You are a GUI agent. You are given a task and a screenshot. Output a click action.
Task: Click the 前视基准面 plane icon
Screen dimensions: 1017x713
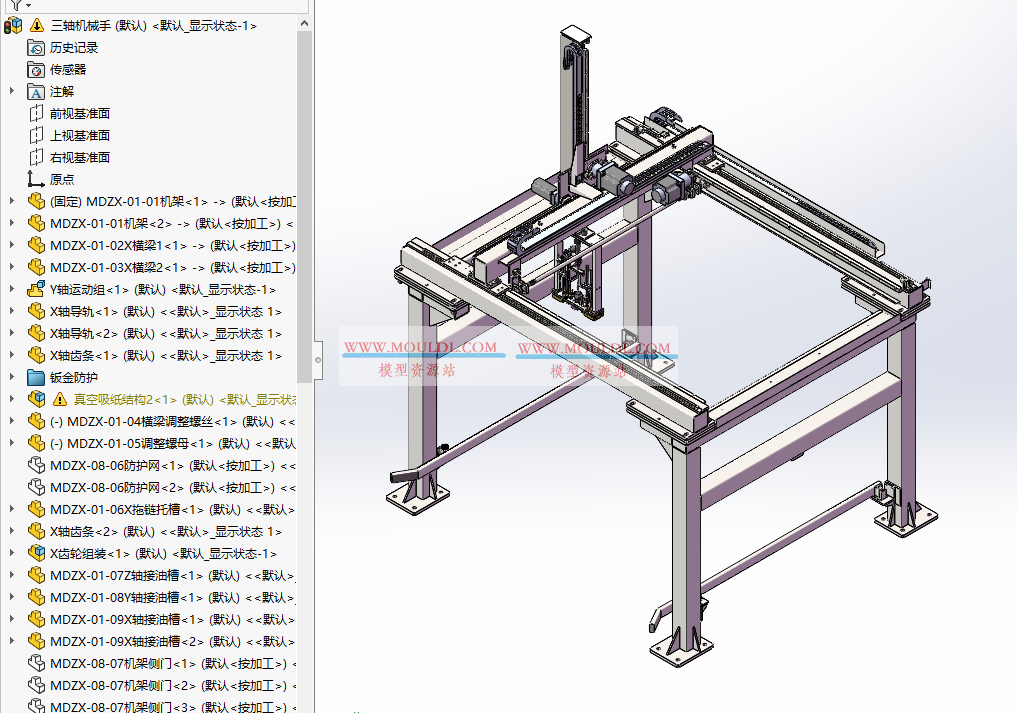(x=33, y=113)
